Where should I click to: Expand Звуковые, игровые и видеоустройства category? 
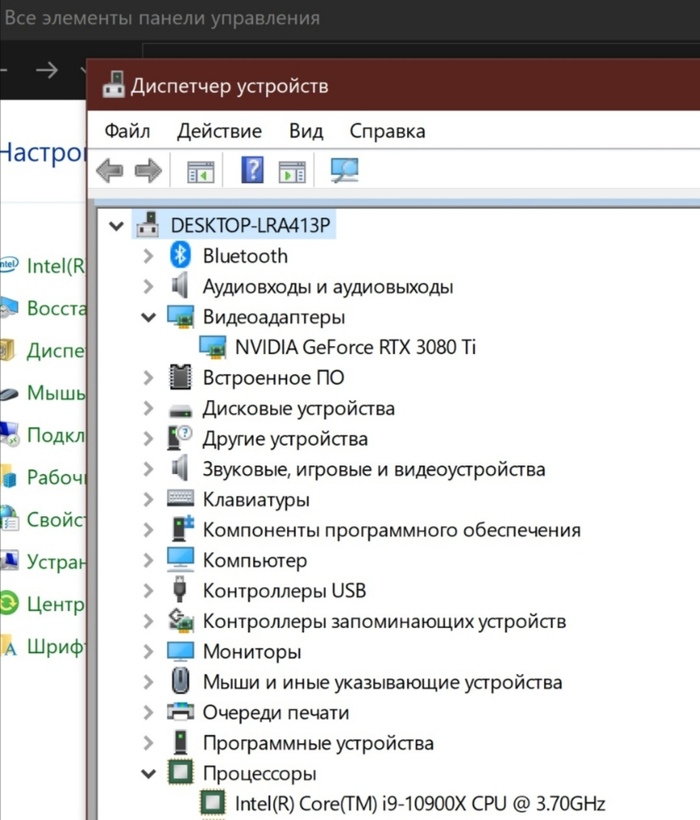(x=148, y=469)
